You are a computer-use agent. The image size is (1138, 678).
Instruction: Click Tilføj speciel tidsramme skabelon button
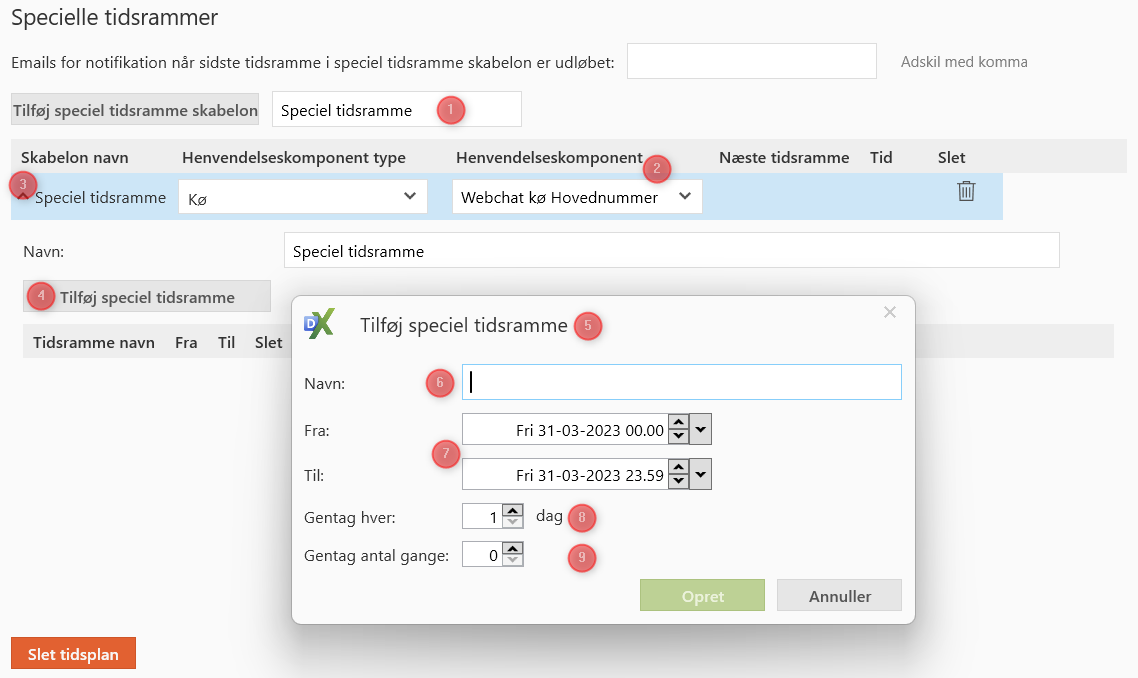(x=136, y=110)
